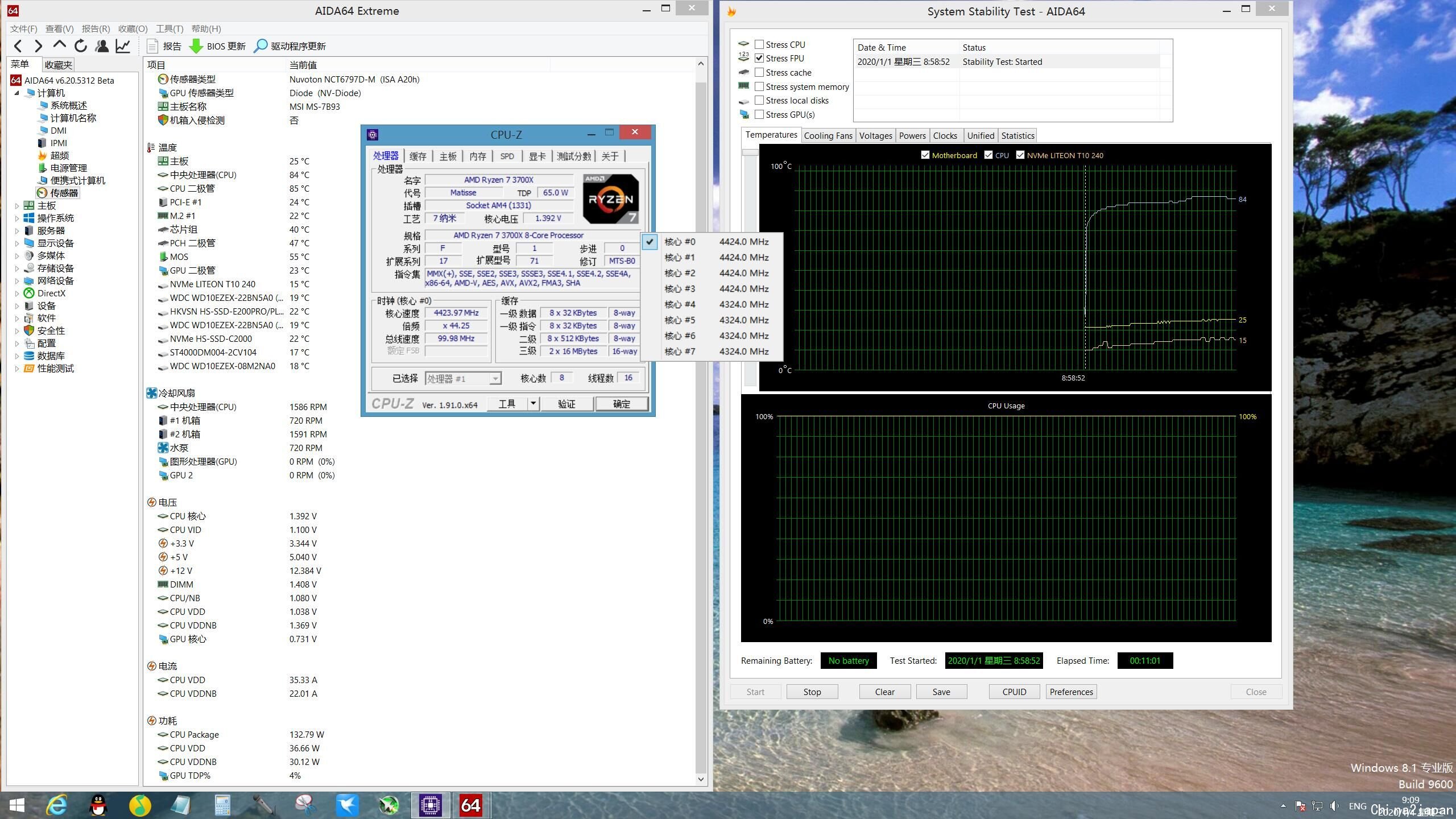Screen dimensions: 1456x819
Task: Click the Forward arrow in AIDA64 toolbar
Action: tap(38, 46)
